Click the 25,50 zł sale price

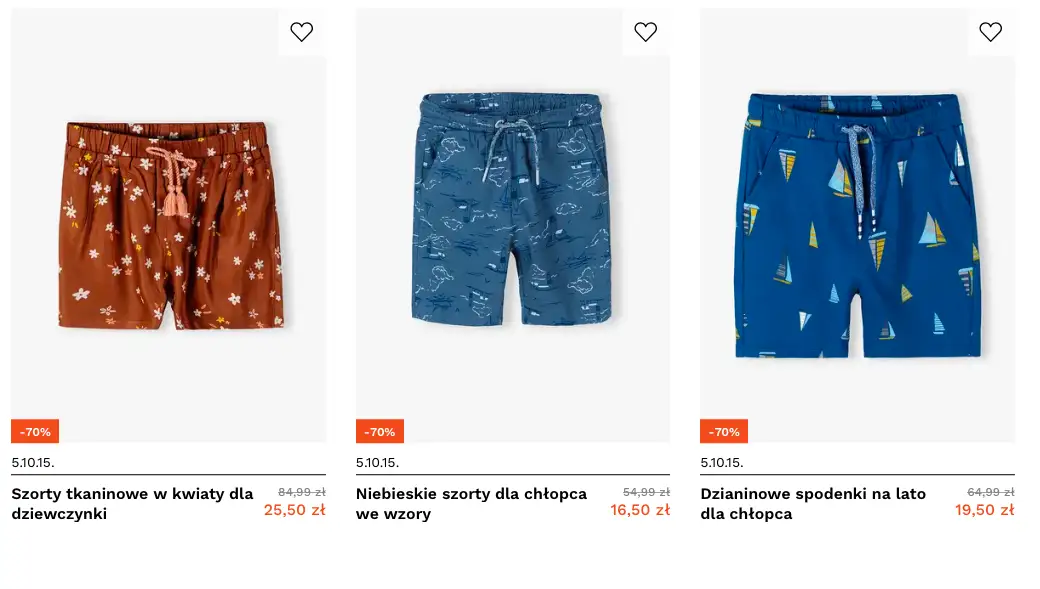click(295, 510)
